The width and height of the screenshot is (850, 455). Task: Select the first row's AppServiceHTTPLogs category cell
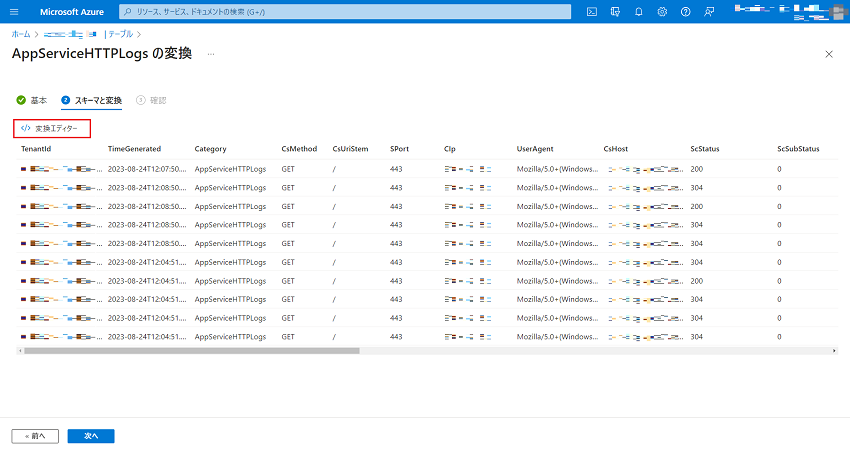[230, 169]
